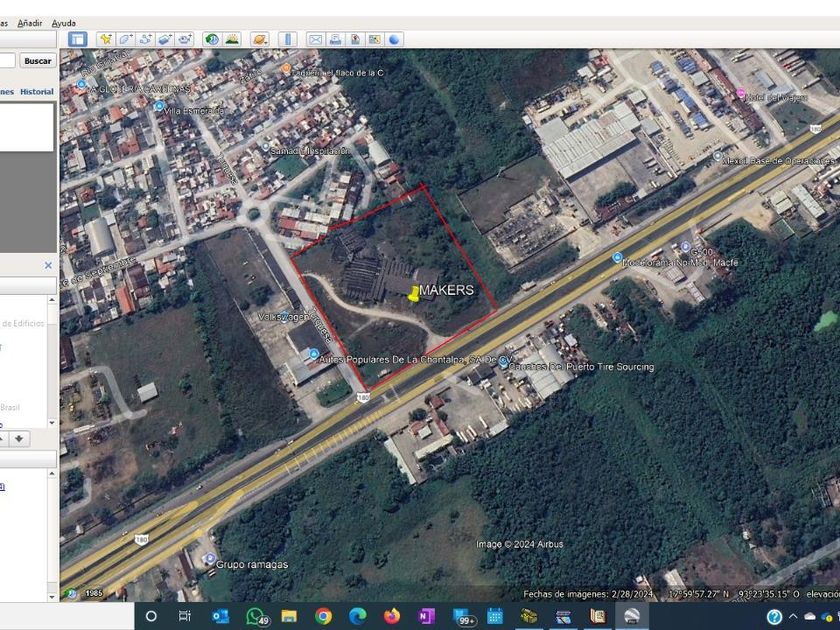This screenshot has width=840, height=630.
Task: Open the Añadir menu
Action: pos(29,23)
